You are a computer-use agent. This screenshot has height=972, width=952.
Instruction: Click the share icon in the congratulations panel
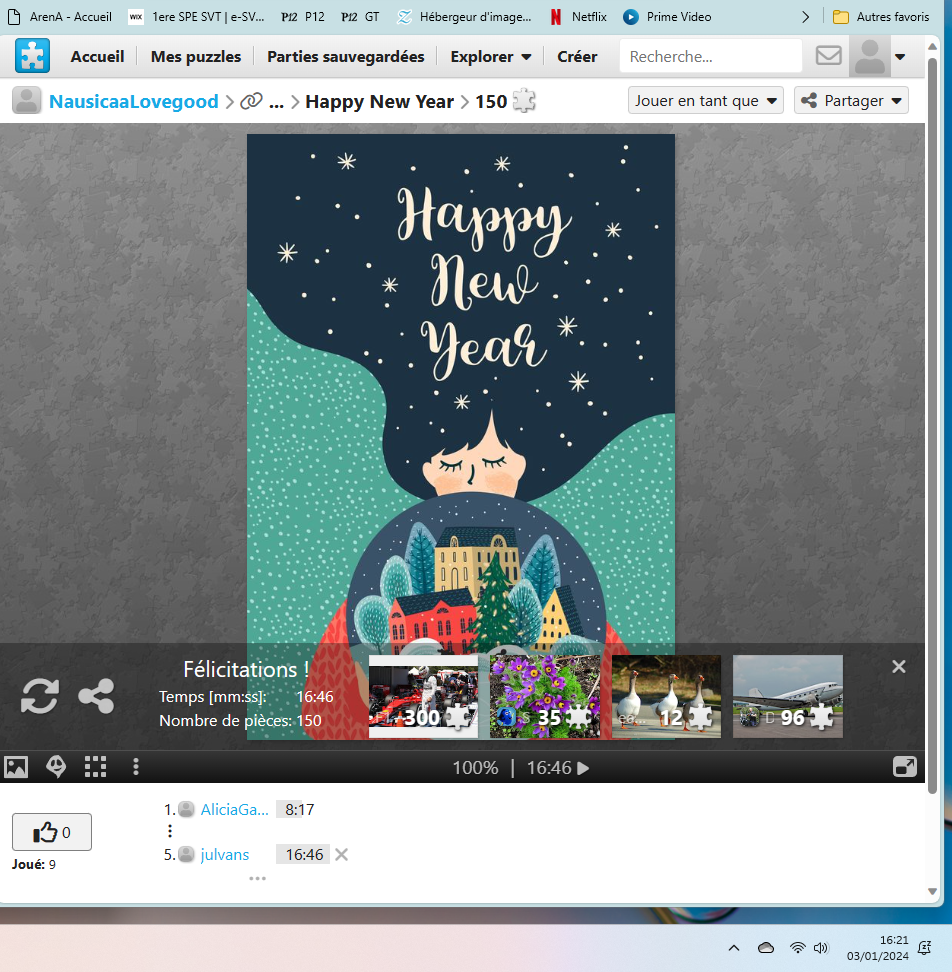[x=96, y=696]
